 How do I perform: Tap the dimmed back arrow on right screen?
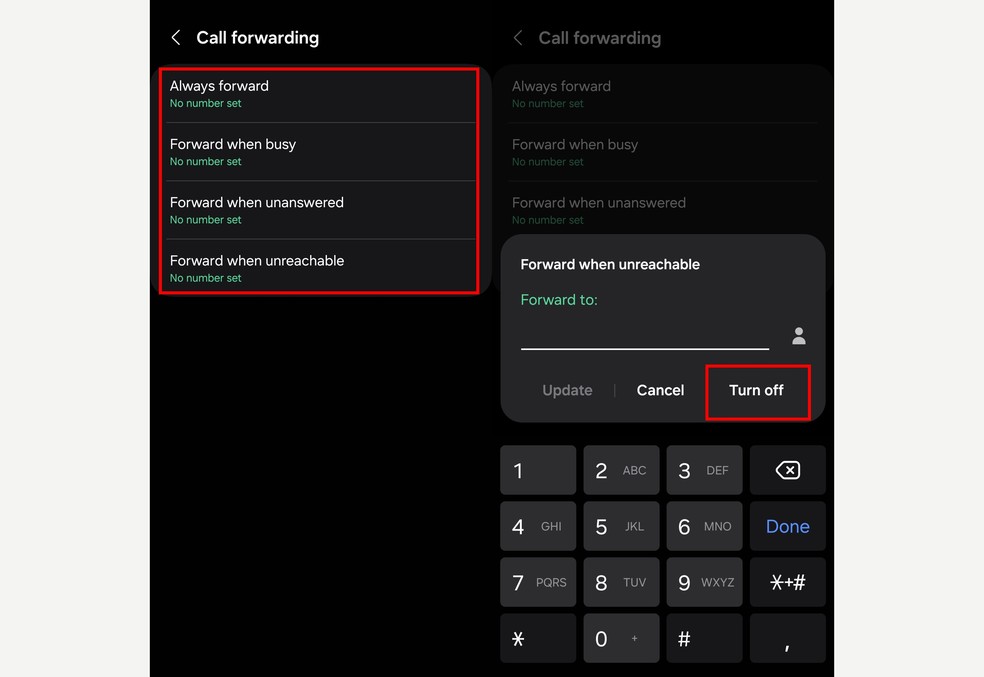(518, 38)
